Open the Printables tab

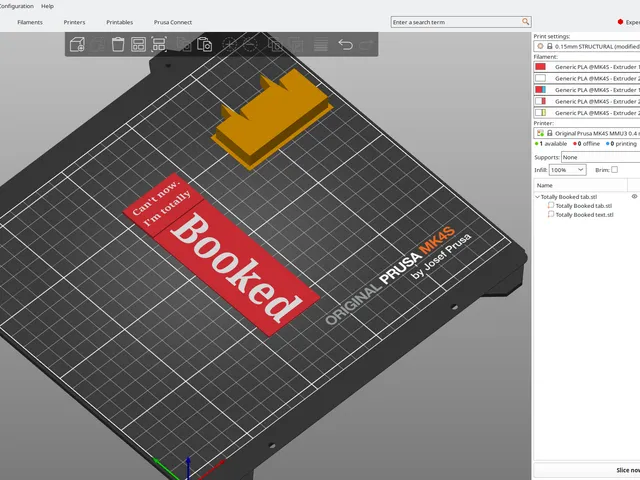point(120,22)
